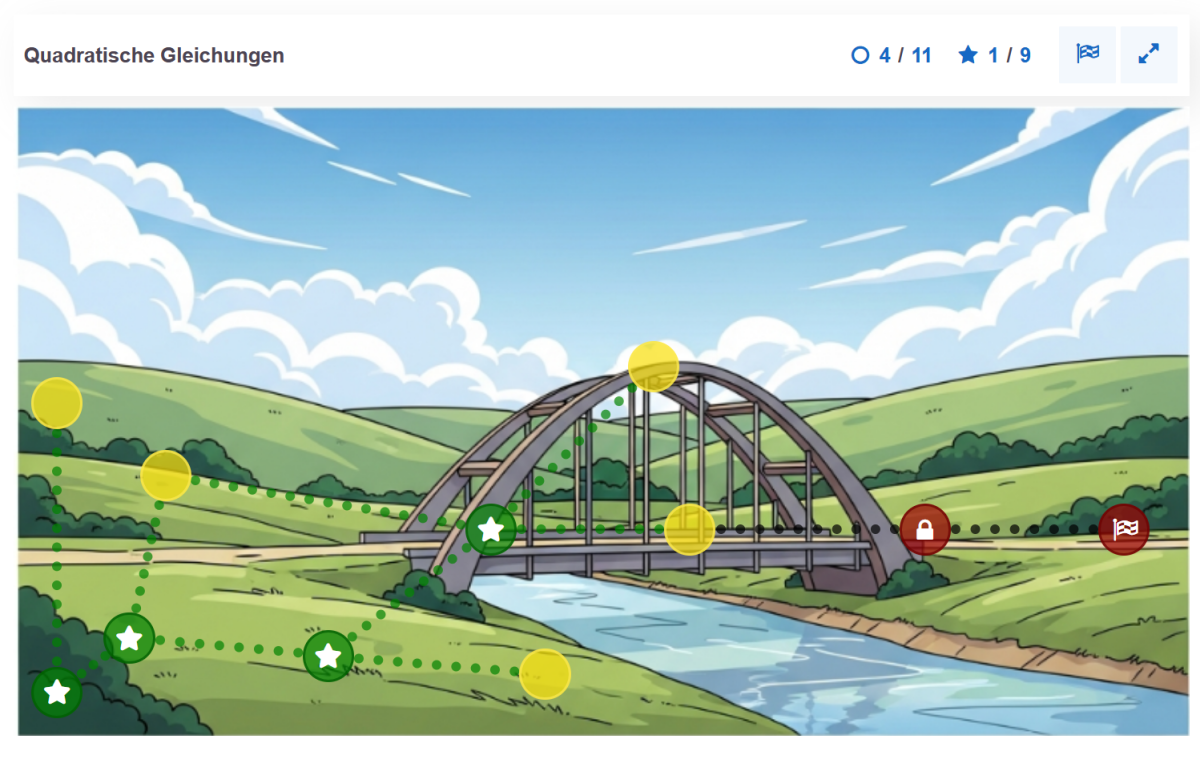
Task: Select yellow stage on the left meadow
Action: [166, 476]
